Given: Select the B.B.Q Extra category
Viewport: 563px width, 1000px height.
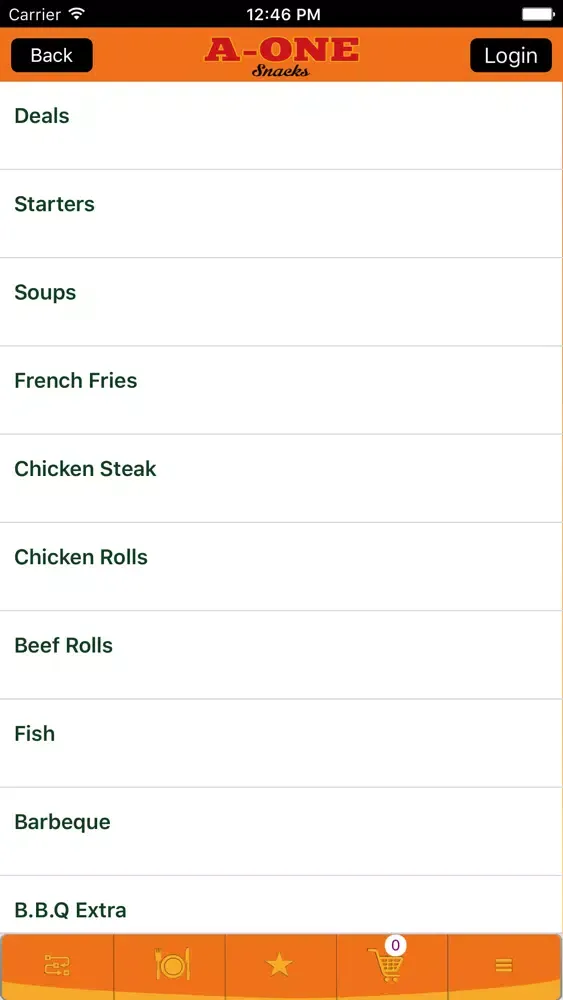Looking at the screenshot, I should (281, 905).
